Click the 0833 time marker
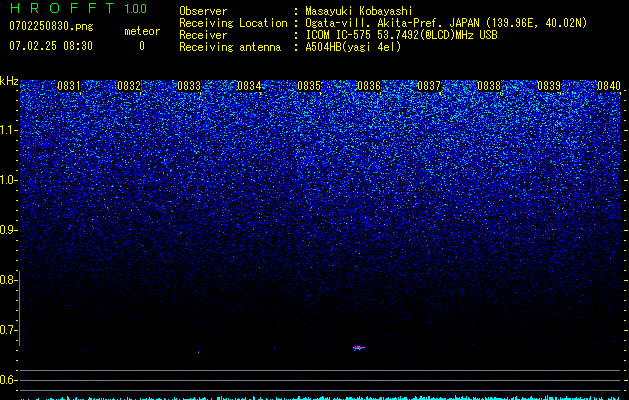 pyautogui.click(x=189, y=86)
